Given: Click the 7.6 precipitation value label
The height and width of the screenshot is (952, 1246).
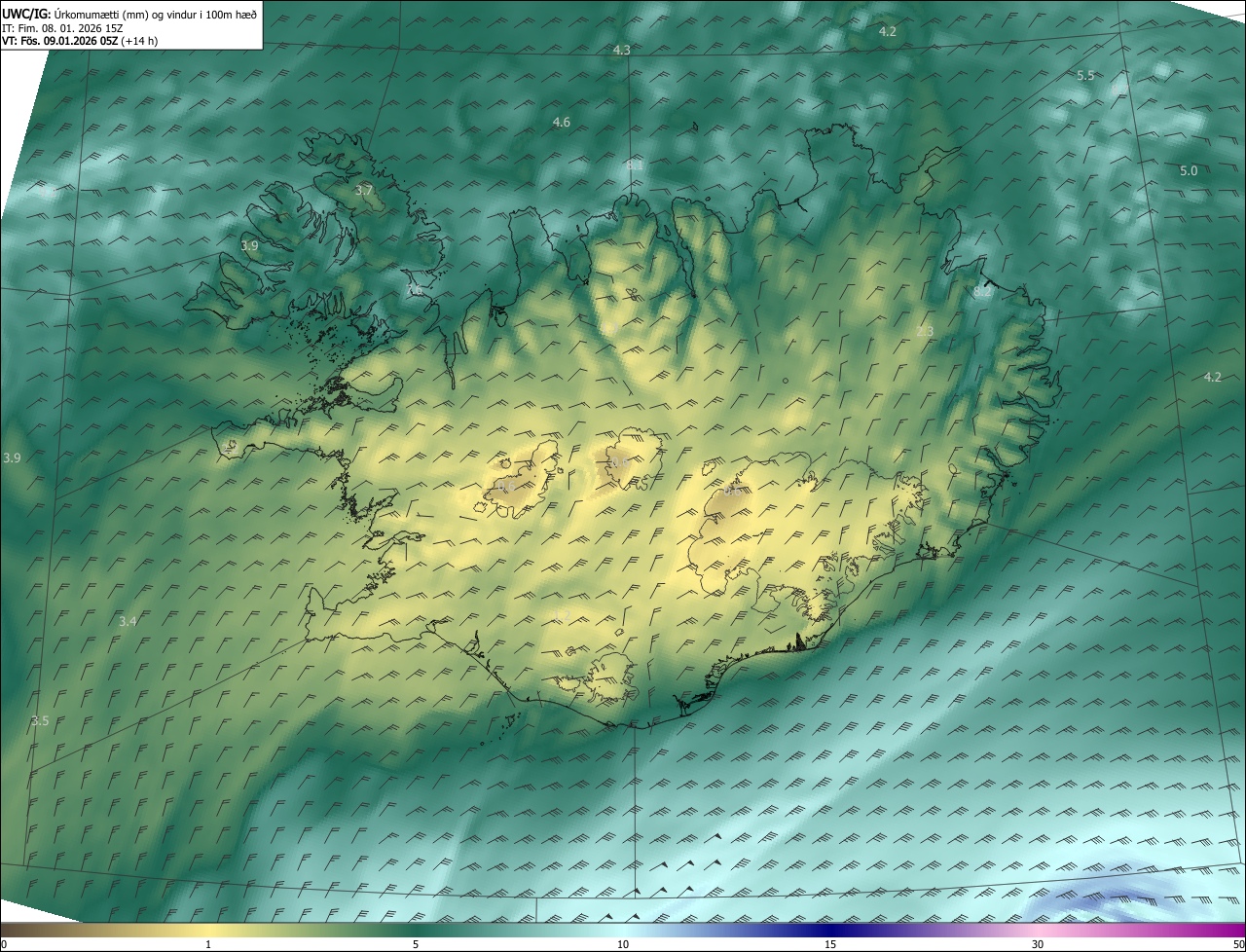Looking at the screenshot, I should (x=415, y=290).
